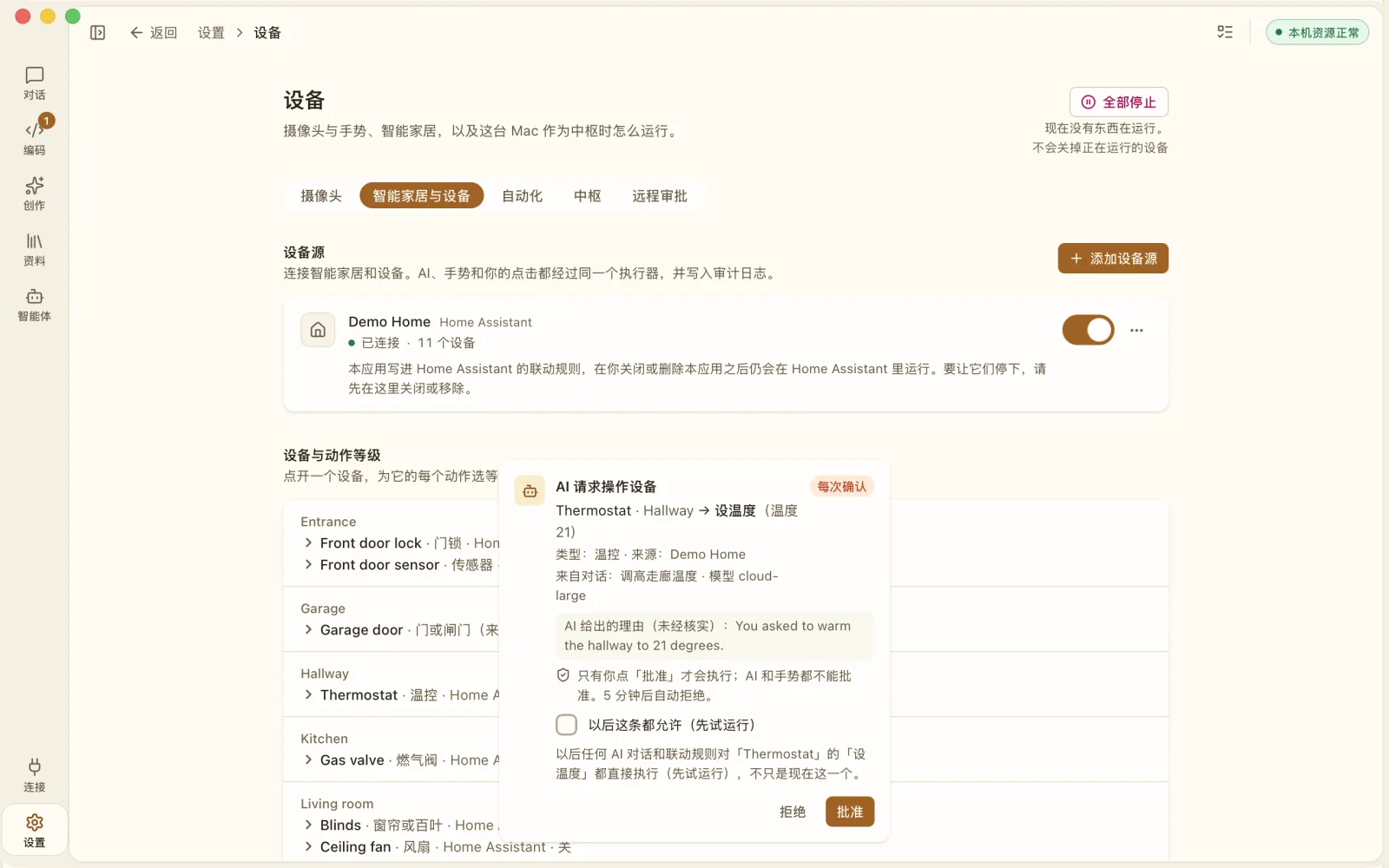Click the 每次确认 badge in popup
The image size is (1389, 868).
coord(841,486)
